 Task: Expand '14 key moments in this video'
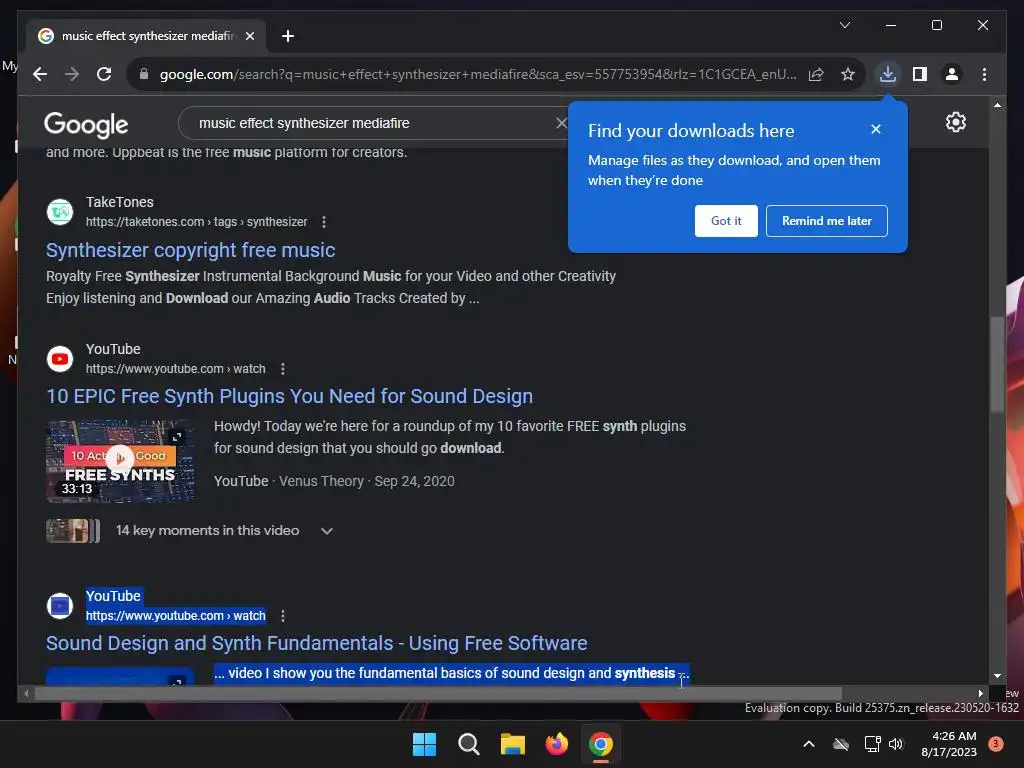pos(327,531)
